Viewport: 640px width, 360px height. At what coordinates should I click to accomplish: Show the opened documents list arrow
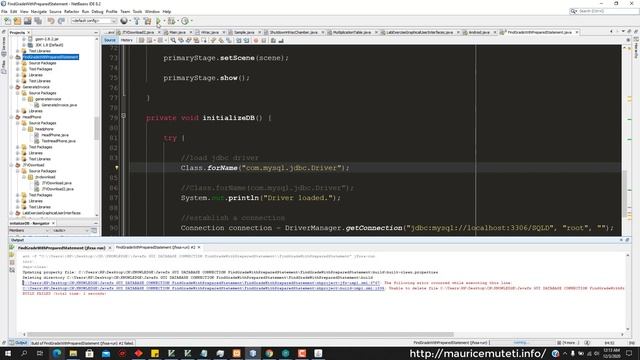623,32
